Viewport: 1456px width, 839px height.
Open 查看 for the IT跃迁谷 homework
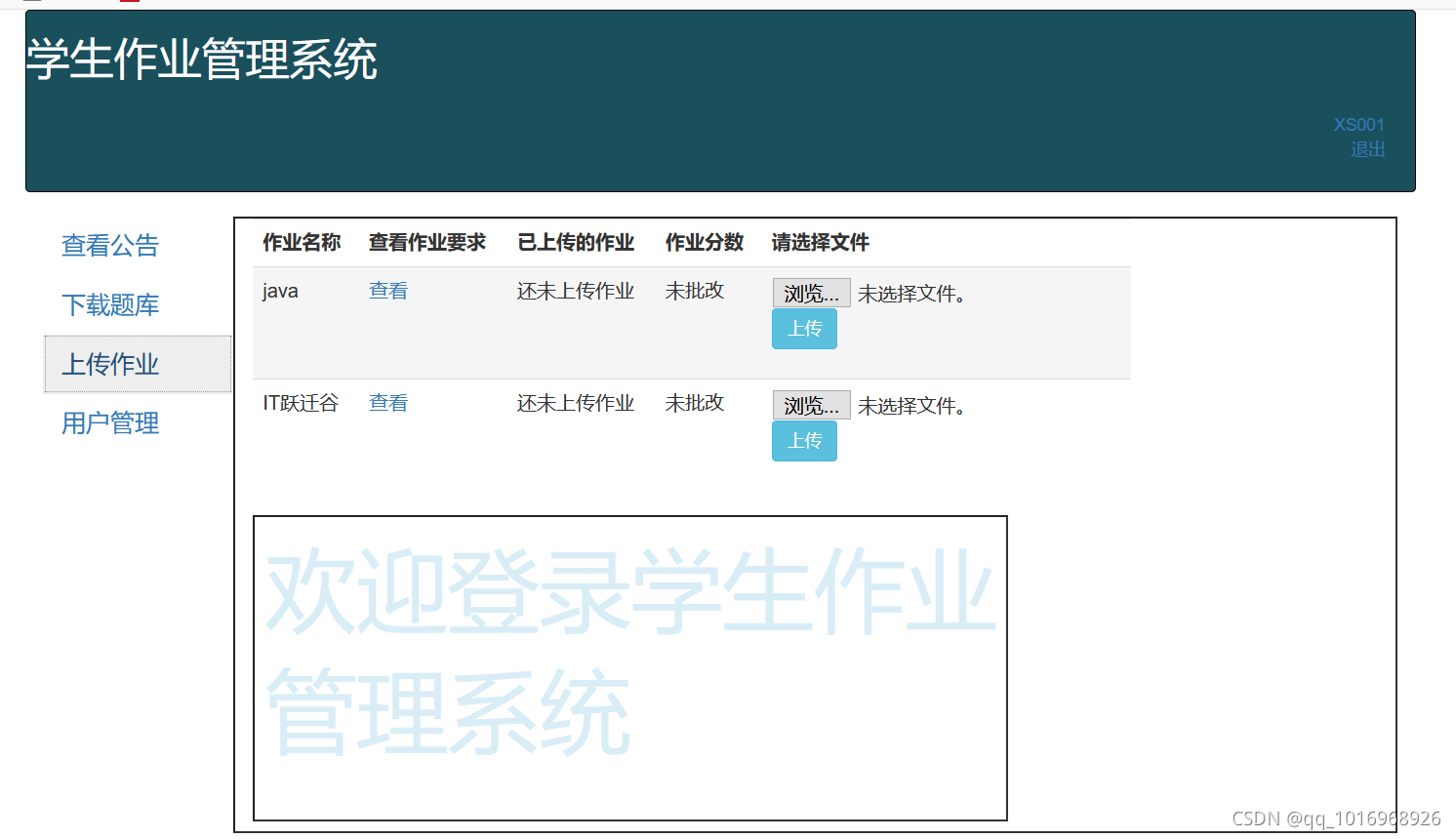point(388,402)
